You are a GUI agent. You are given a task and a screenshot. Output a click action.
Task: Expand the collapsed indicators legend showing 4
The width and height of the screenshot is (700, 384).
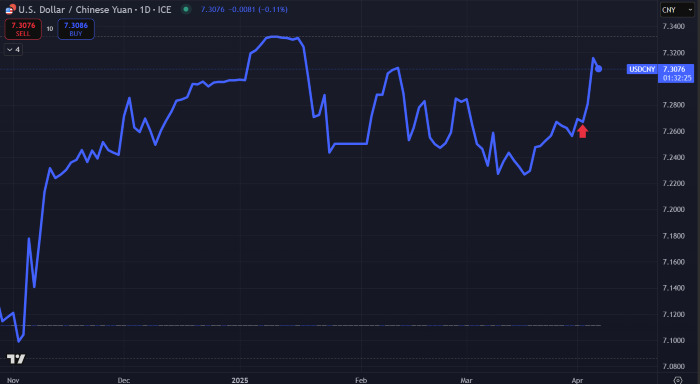13,50
